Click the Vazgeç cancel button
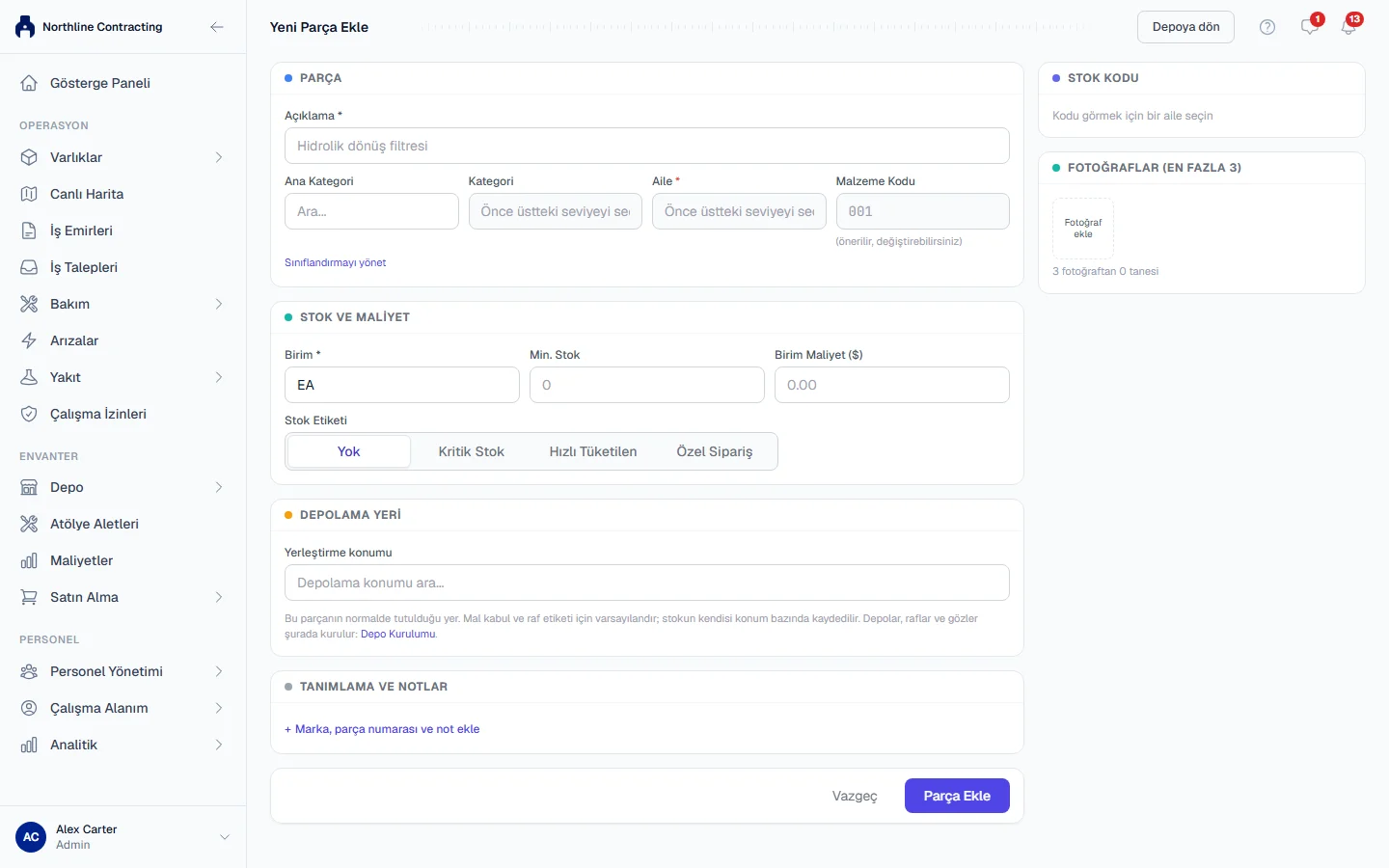This screenshot has height=868, width=1389. click(x=855, y=796)
